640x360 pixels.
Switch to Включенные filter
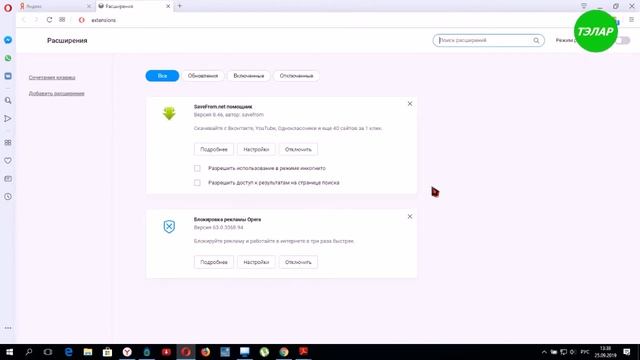(x=249, y=76)
